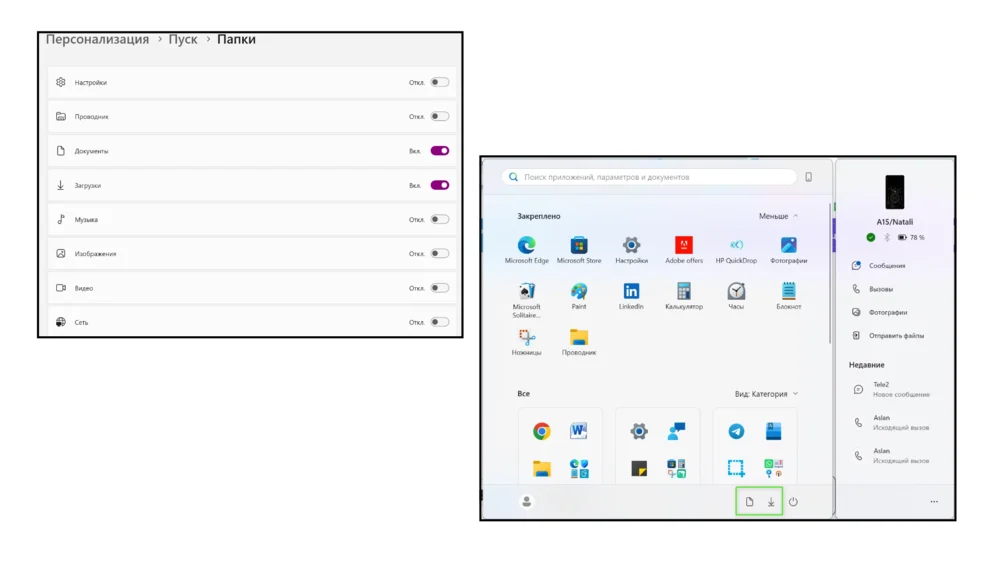Click the Start menu vertical scrollbar
Screen dimensions: 1000x563
point(830,274)
